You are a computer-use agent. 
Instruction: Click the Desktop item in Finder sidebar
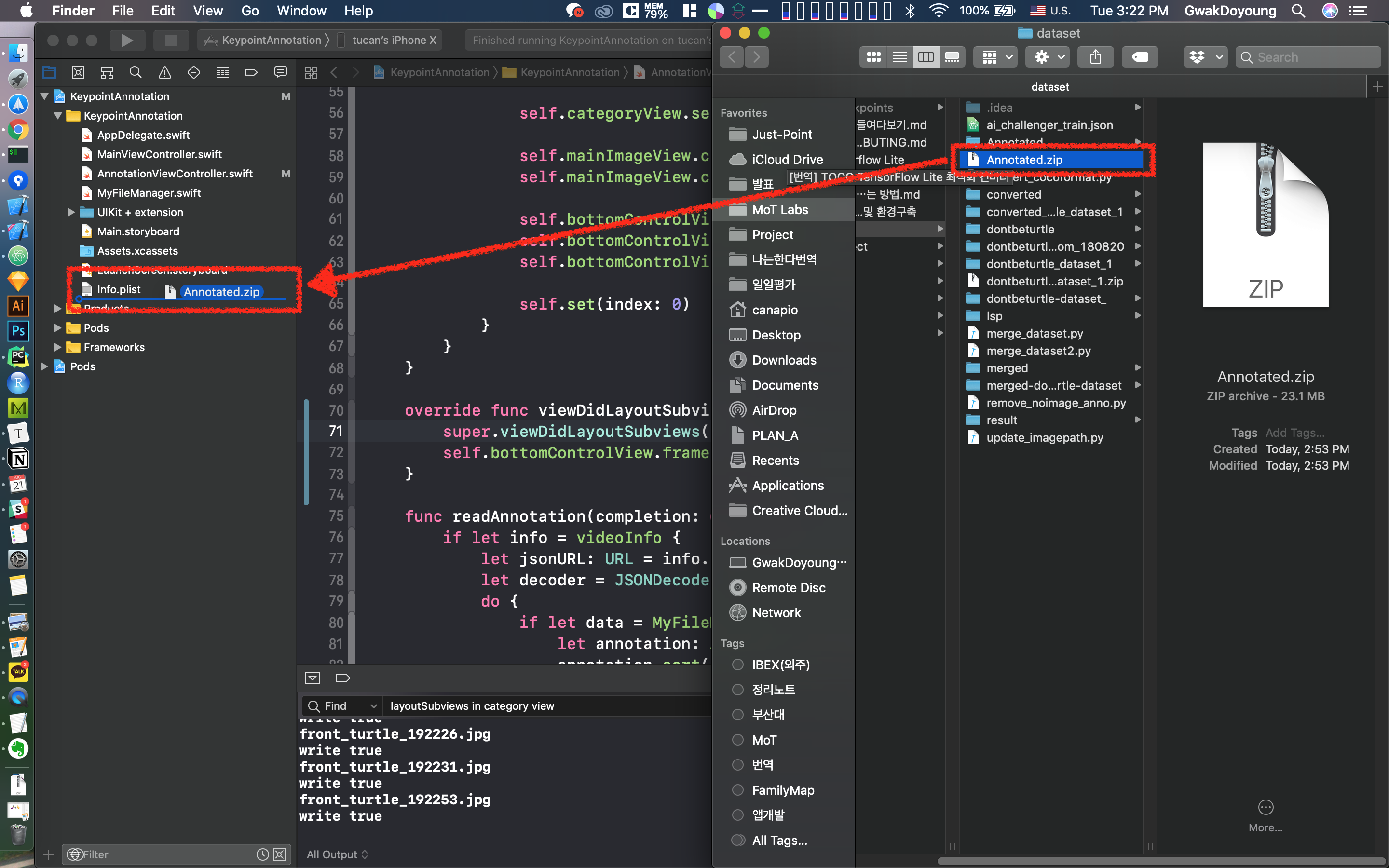point(775,335)
